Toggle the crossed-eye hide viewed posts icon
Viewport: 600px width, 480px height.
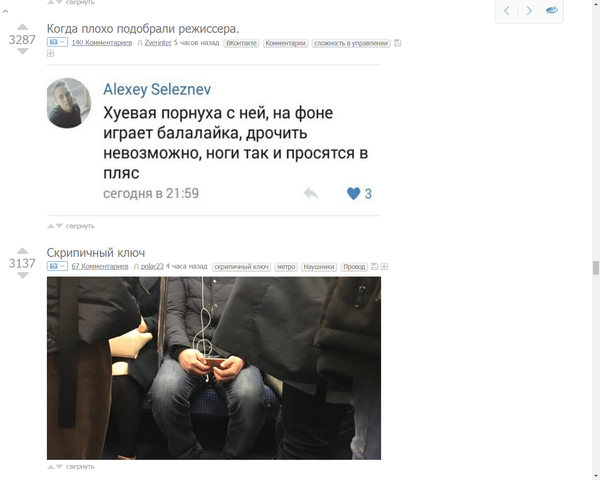click(x=551, y=10)
